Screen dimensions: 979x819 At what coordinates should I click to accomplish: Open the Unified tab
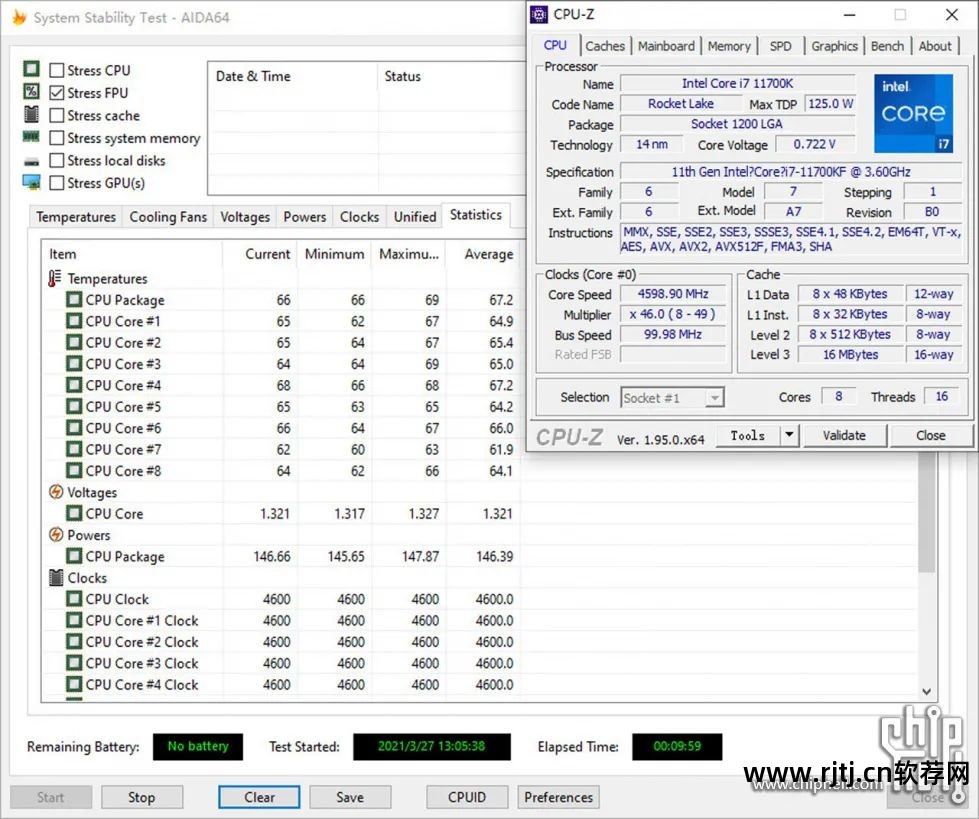(x=415, y=217)
